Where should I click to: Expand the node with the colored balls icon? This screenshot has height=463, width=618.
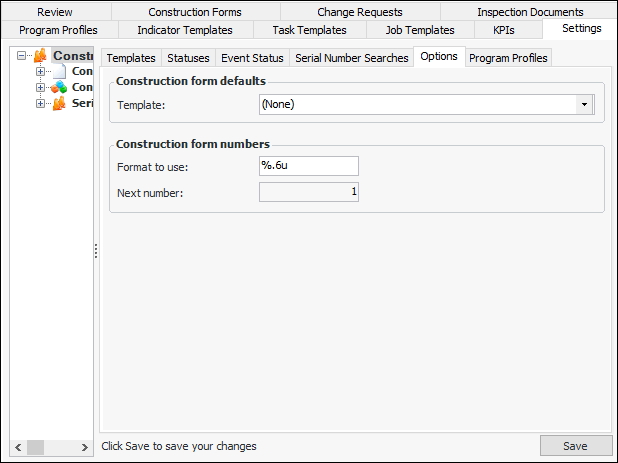pos(41,88)
